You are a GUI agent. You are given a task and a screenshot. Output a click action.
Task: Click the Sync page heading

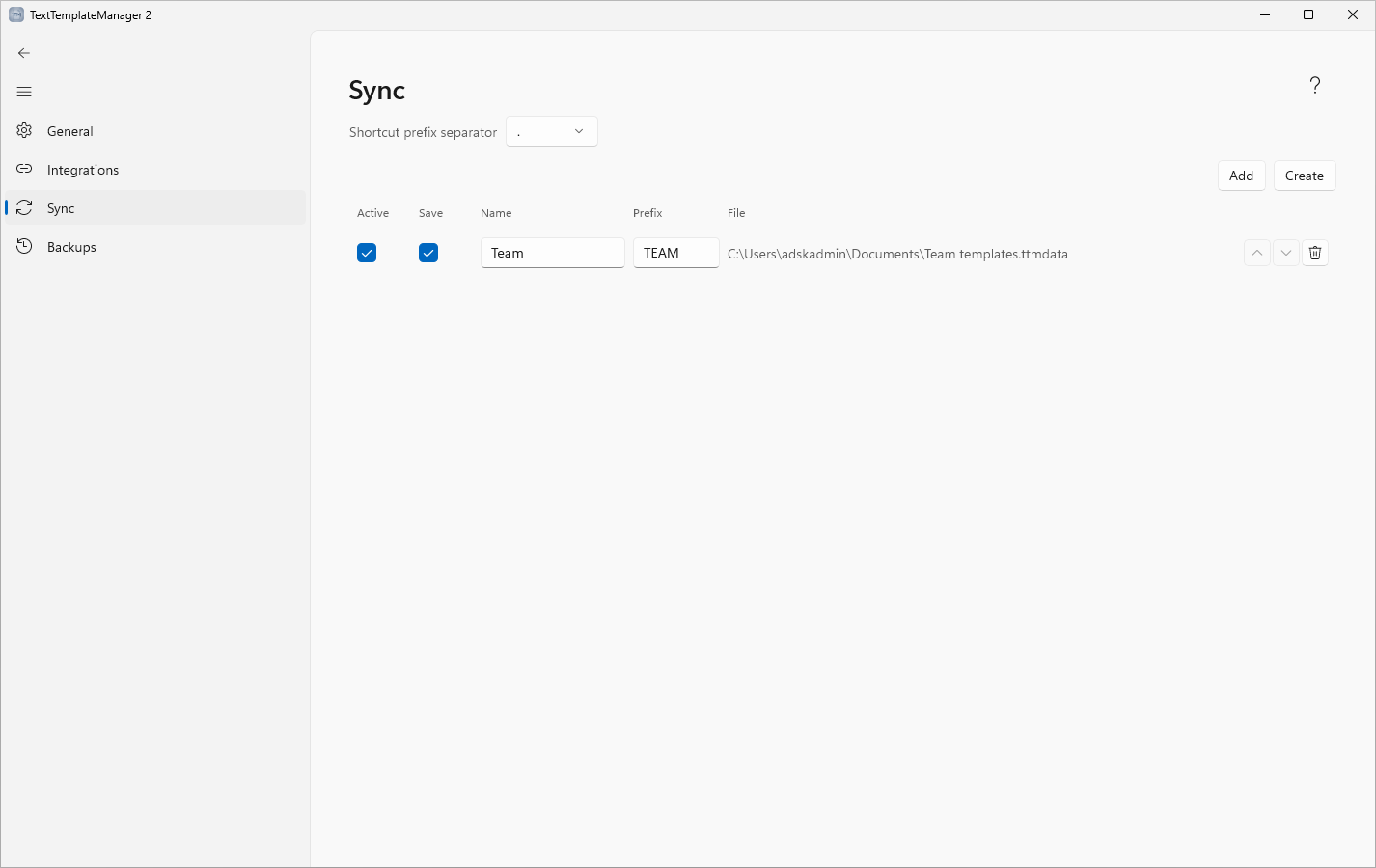377,90
